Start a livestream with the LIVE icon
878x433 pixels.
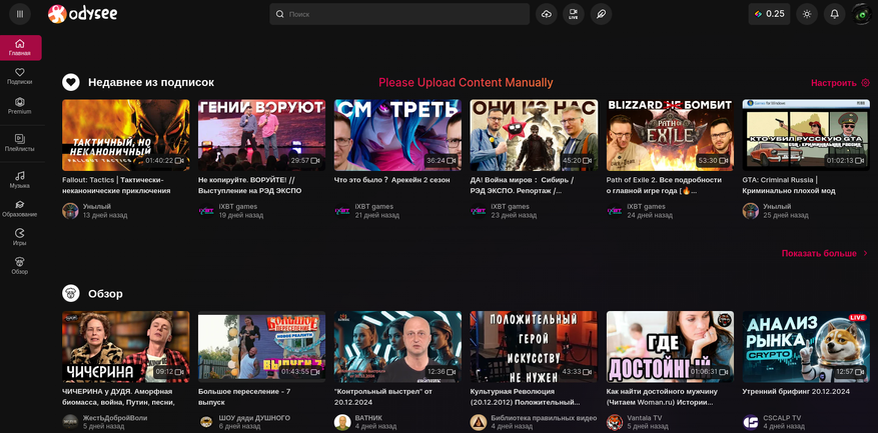573,14
